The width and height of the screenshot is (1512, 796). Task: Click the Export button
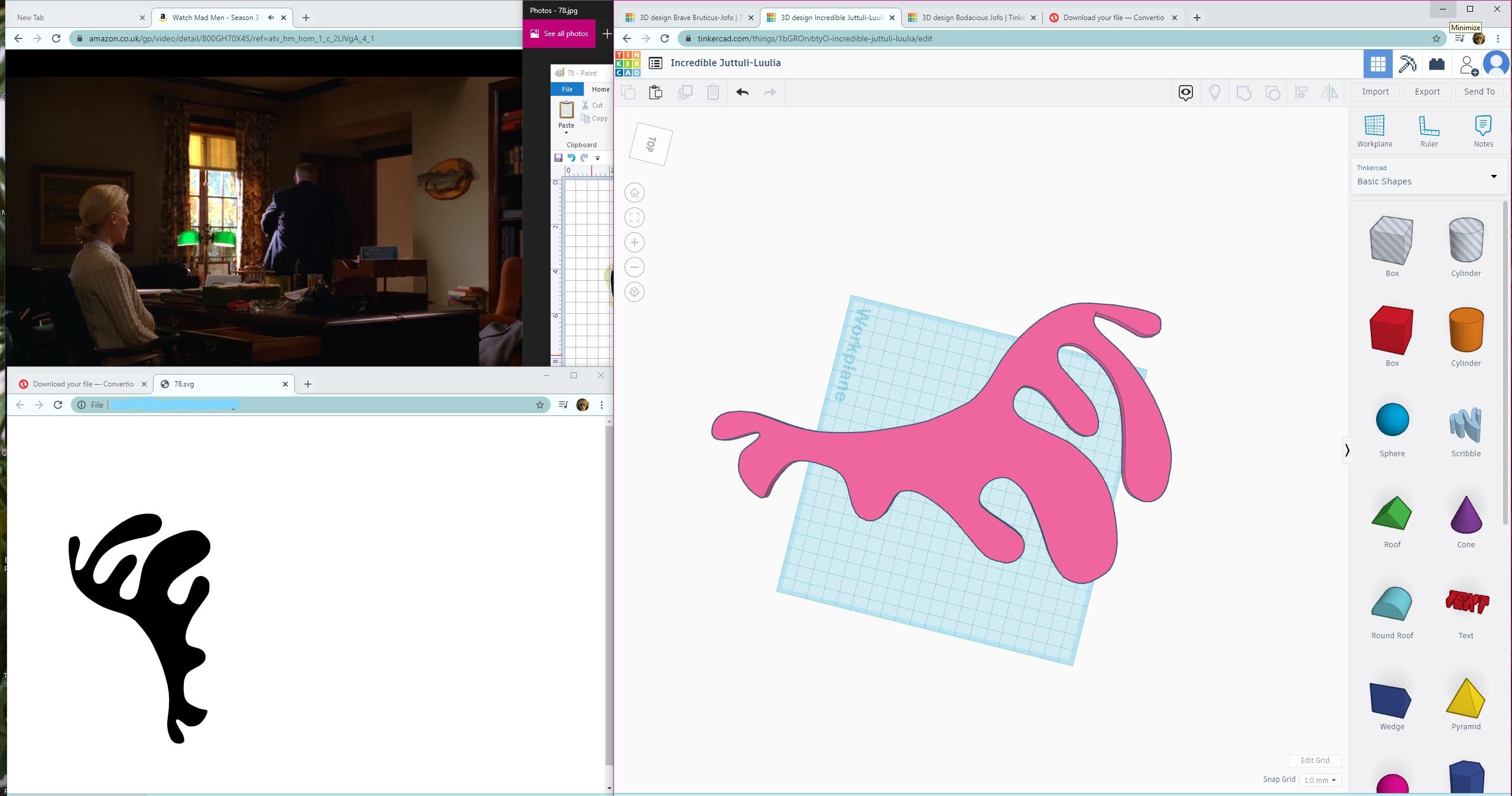point(1427,92)
